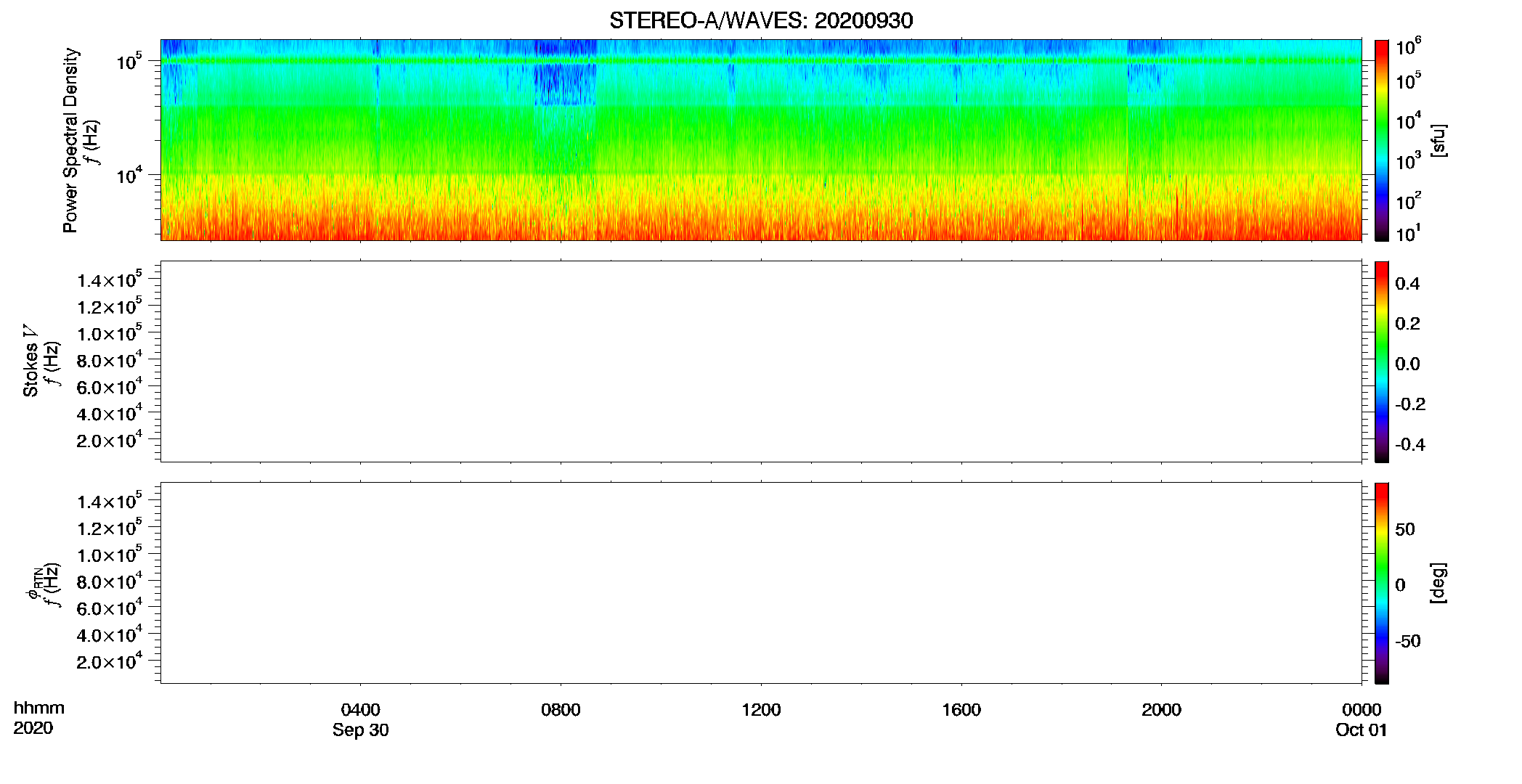Select the phi RTN degree color bar
The height and width of the screenshot is (784, 1522).
click(x=1382, y=583)
